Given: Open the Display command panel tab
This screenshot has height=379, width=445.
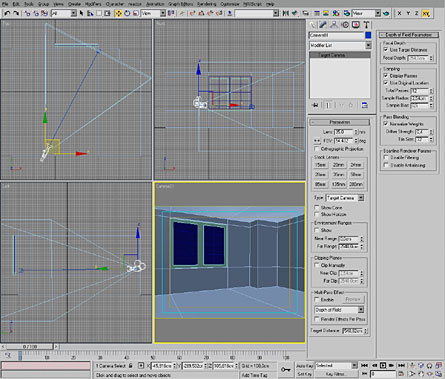Looking at the screenshot, I should 356,25.
